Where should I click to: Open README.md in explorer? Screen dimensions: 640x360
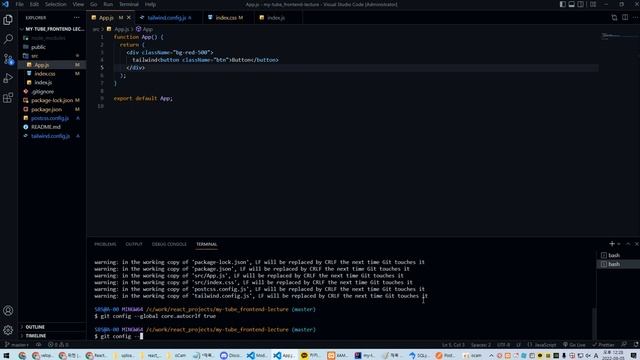[46, 127]
